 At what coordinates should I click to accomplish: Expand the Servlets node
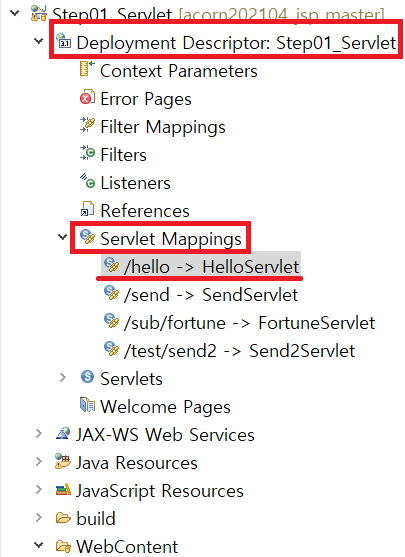point(63,377)
